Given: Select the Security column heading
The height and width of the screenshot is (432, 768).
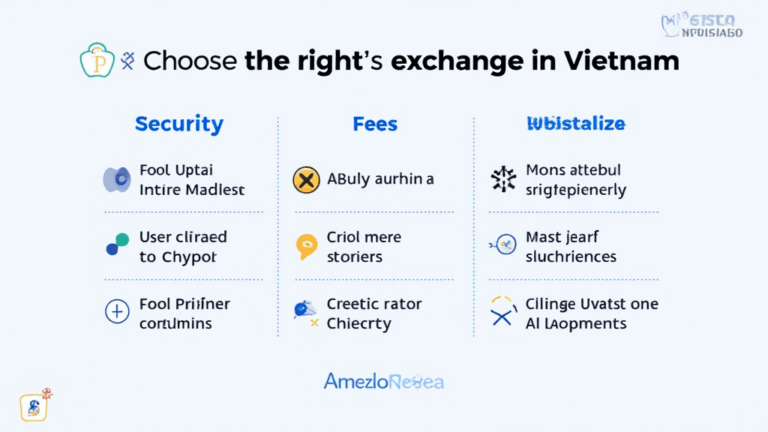Looking at the screenshot, I should (179, 124).
